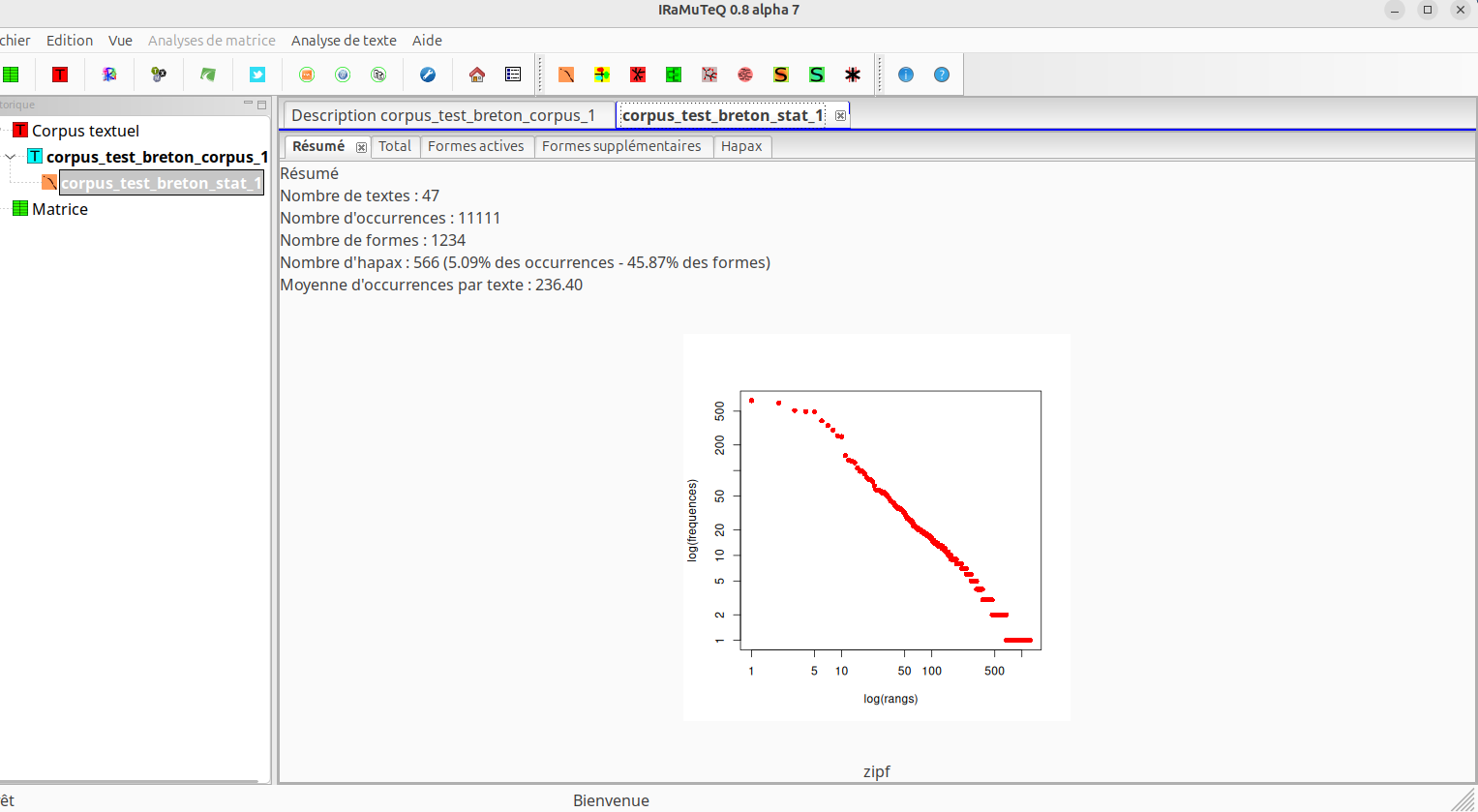
Task: Open preferences with the blue wrench icon
Action: (x=428, y=75)
